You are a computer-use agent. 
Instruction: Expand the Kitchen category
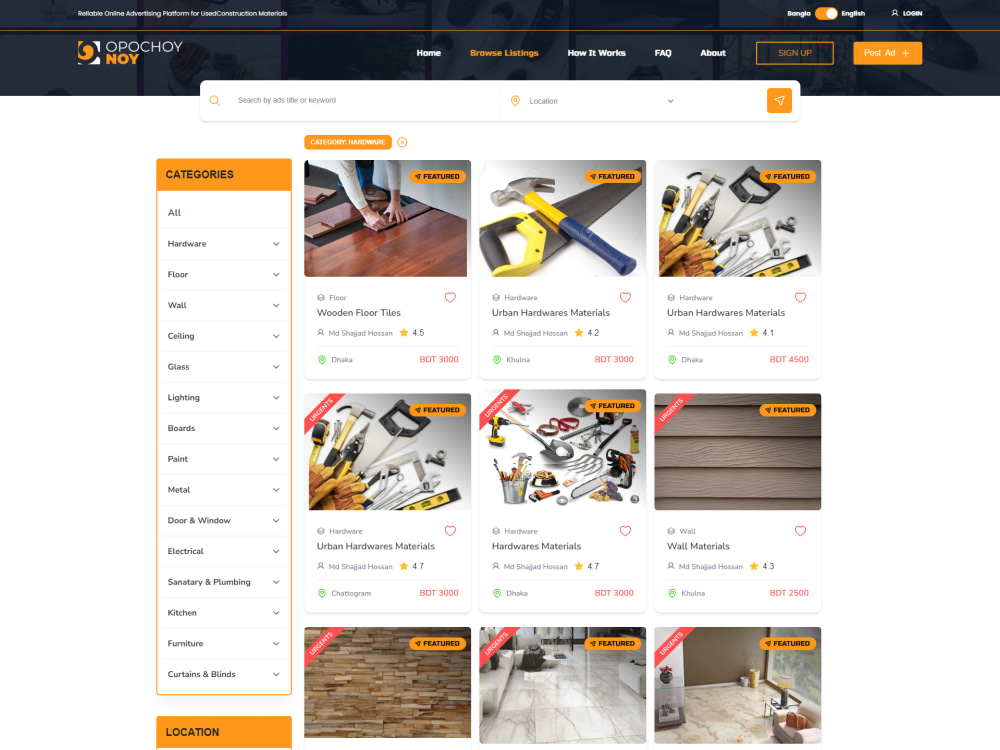tap(276, 613)
